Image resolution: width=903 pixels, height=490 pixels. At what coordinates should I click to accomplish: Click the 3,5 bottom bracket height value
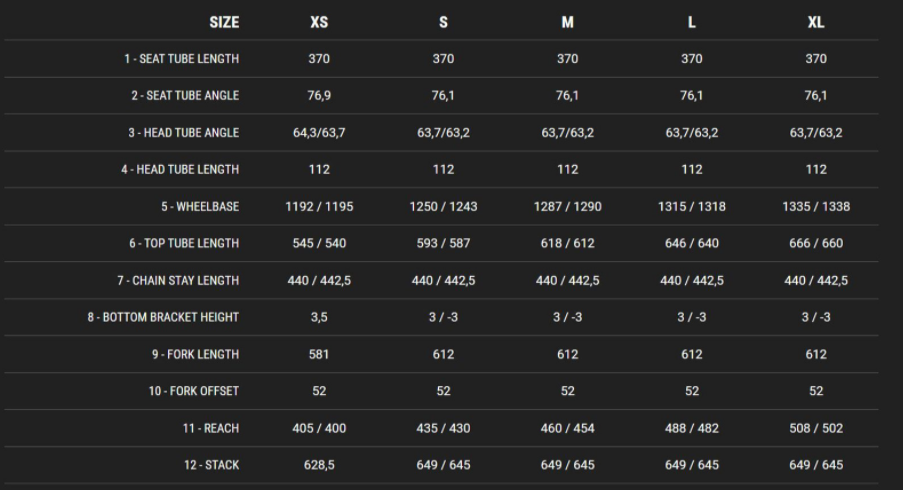(319, 317)
